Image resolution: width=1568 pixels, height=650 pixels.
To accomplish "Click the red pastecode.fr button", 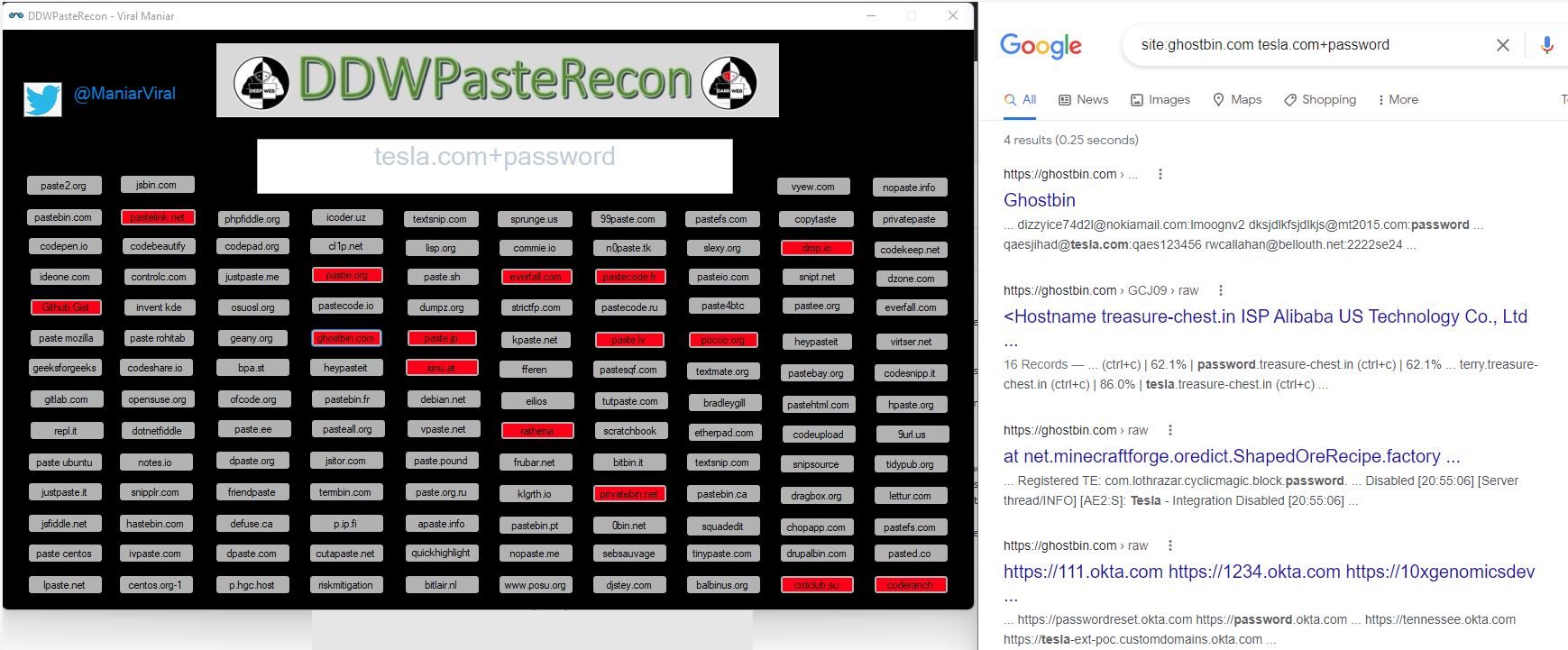I will tap(629, 277).
